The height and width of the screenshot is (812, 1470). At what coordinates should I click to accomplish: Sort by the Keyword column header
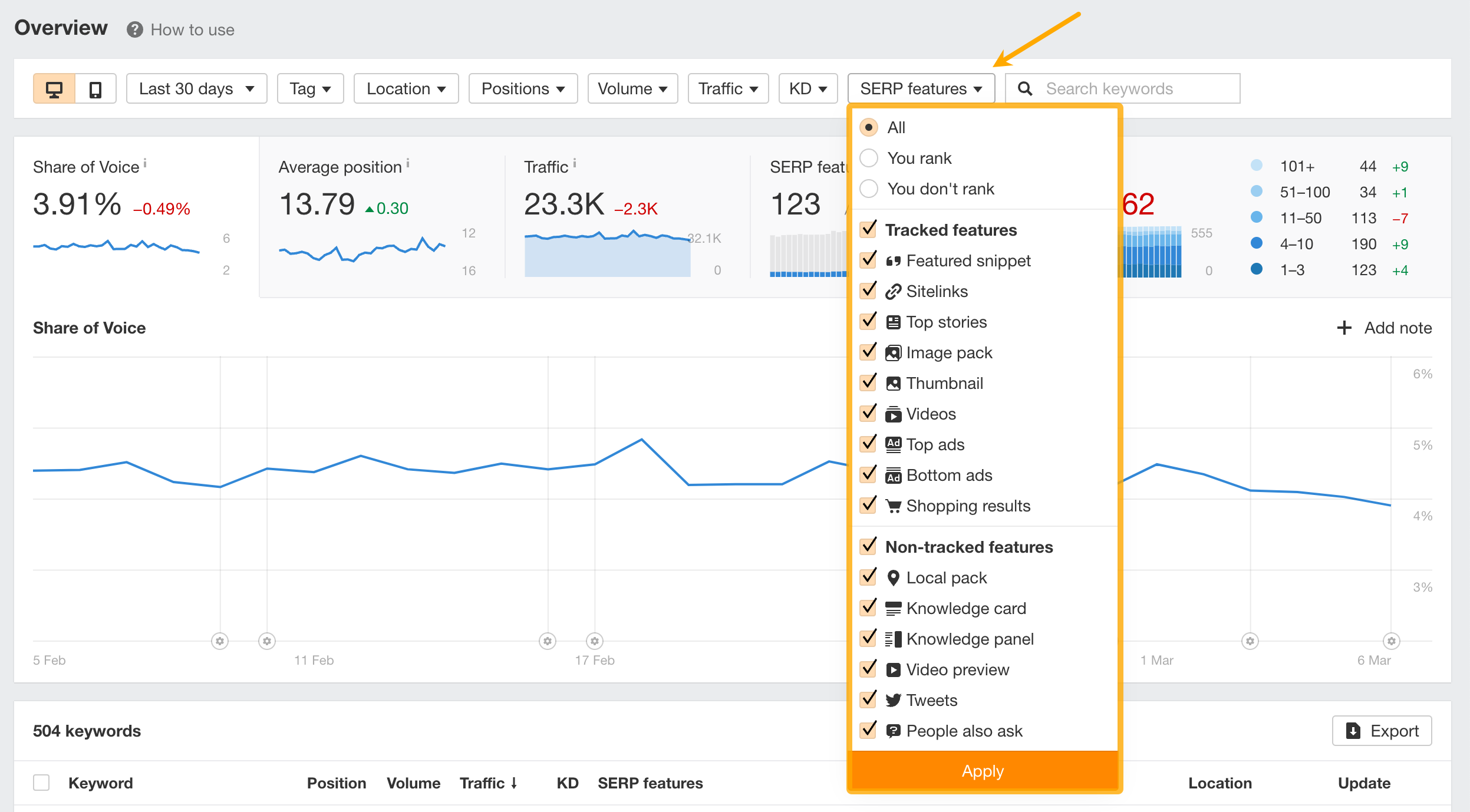(101, 783)
